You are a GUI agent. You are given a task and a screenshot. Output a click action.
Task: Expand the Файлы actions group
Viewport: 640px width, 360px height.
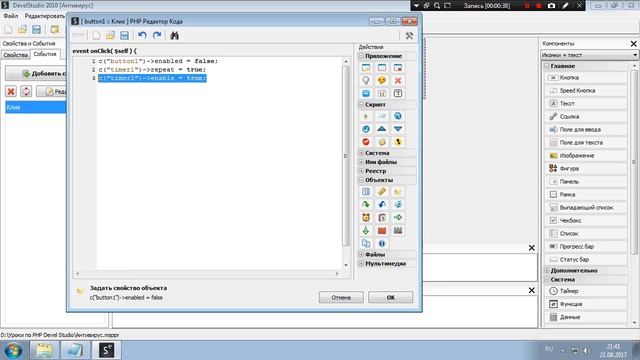(362, 254)
